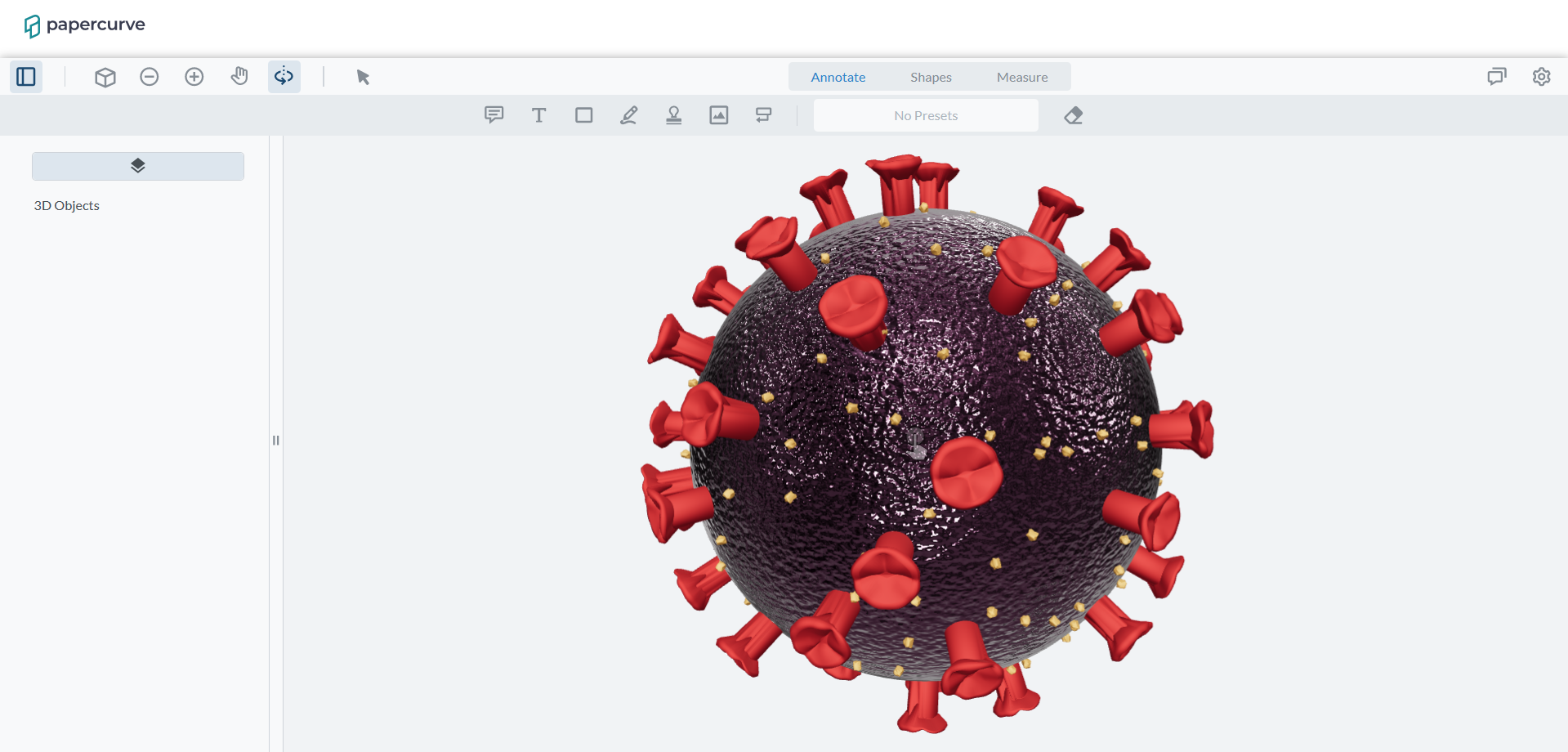
Task: Zoom out using the minus icon
Action: tap(149, 76)
